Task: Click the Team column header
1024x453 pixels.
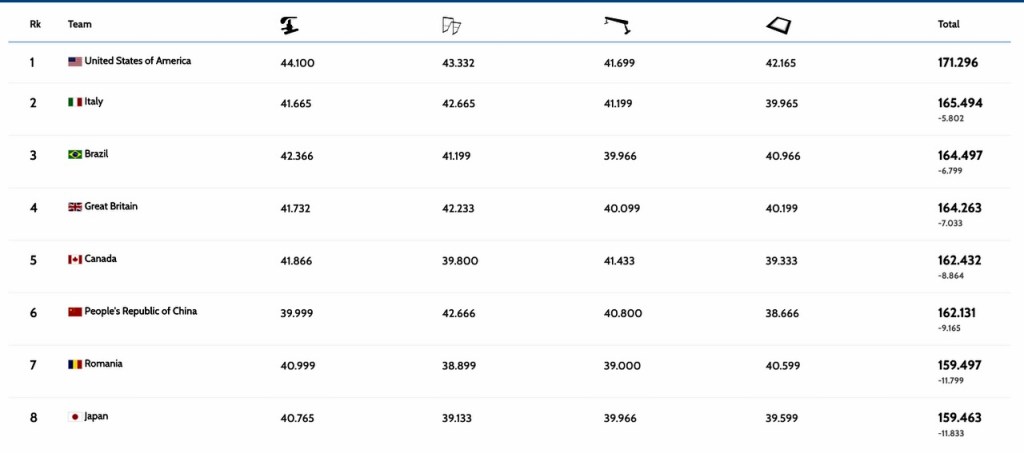Action: coord(79,24)
